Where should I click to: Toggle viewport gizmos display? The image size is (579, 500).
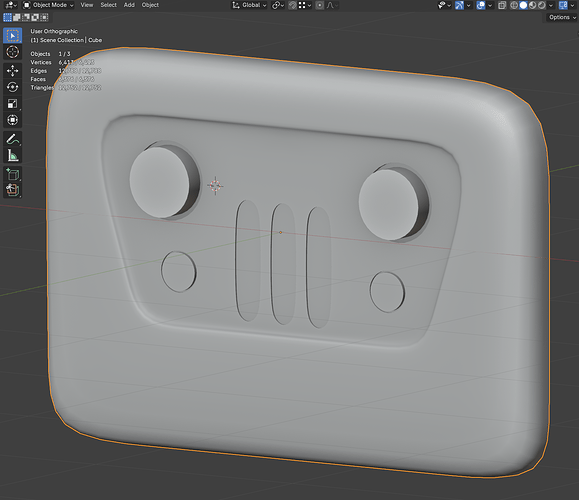(459, 5)
